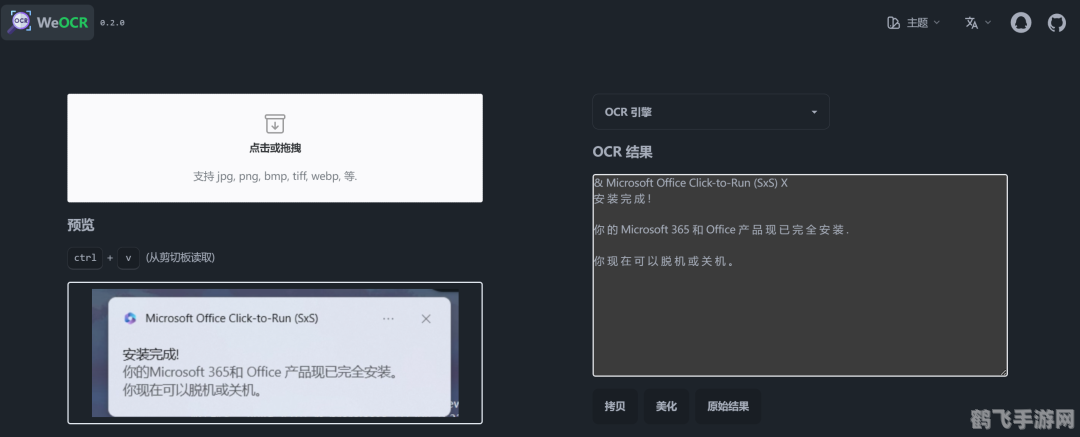Click inside the OCR result text area

click(800, 275)
